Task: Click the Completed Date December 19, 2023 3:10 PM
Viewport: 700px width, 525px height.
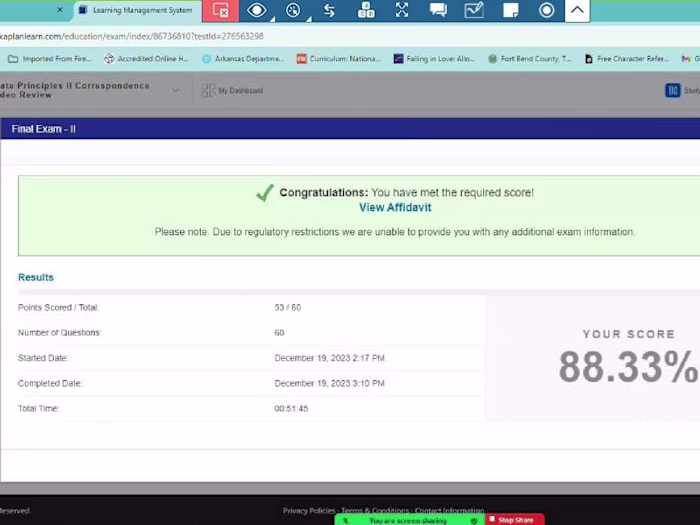Action: tap(329, 383)
